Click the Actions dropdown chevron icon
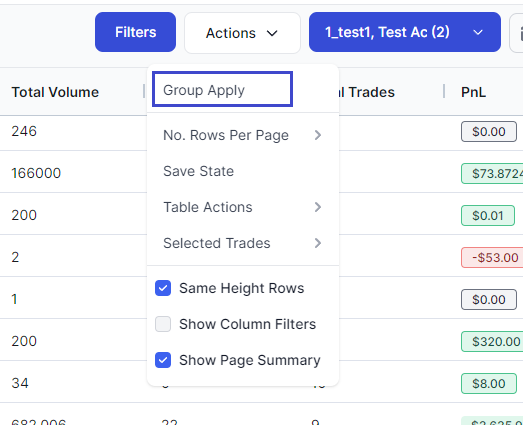523x425 pixels. click(272, 33)
